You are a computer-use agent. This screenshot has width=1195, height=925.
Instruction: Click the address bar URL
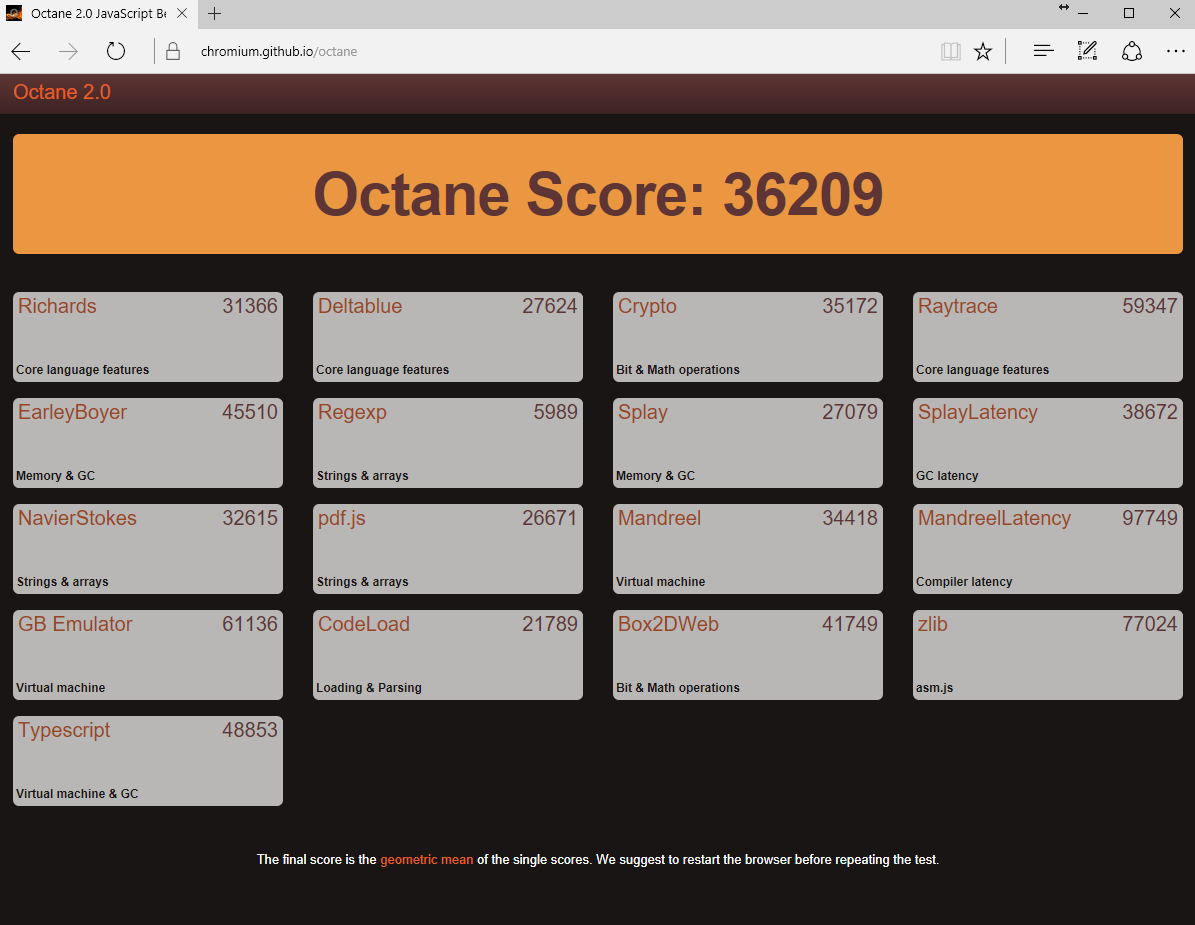click(x=279, y=52)
